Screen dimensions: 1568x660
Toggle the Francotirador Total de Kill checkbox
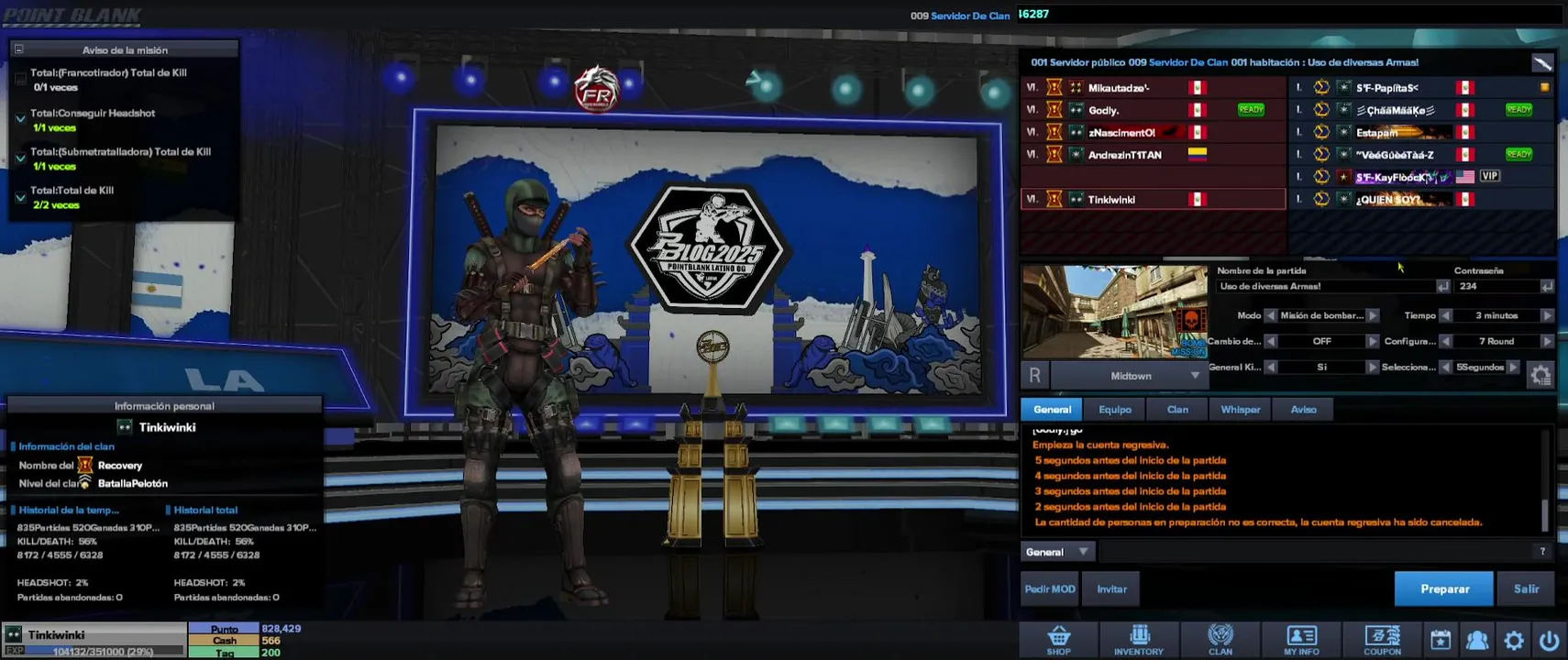tap(20, 80)
